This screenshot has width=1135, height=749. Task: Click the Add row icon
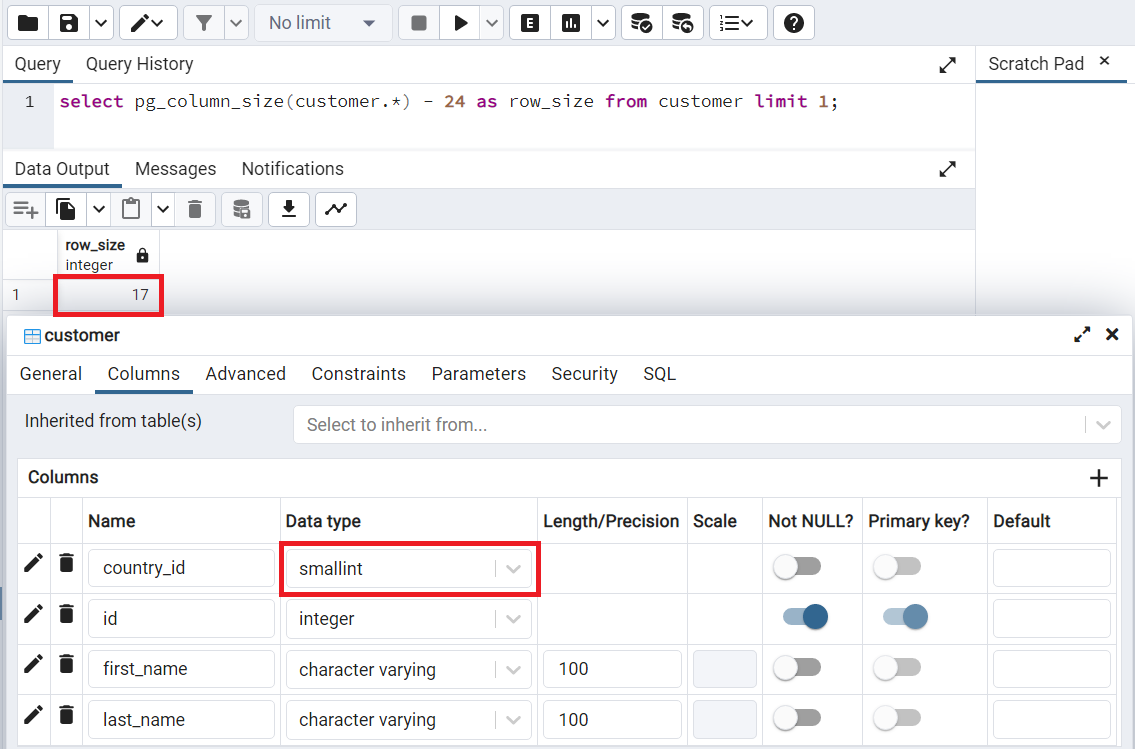click(25, 210)
